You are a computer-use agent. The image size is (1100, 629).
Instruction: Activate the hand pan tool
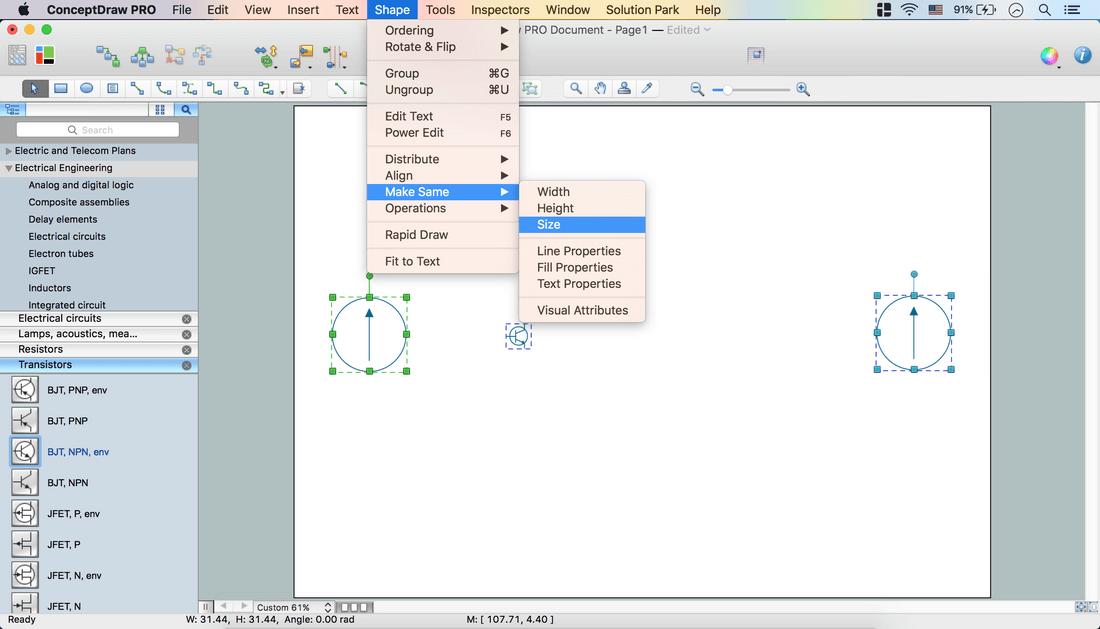[x=600, y=89]
